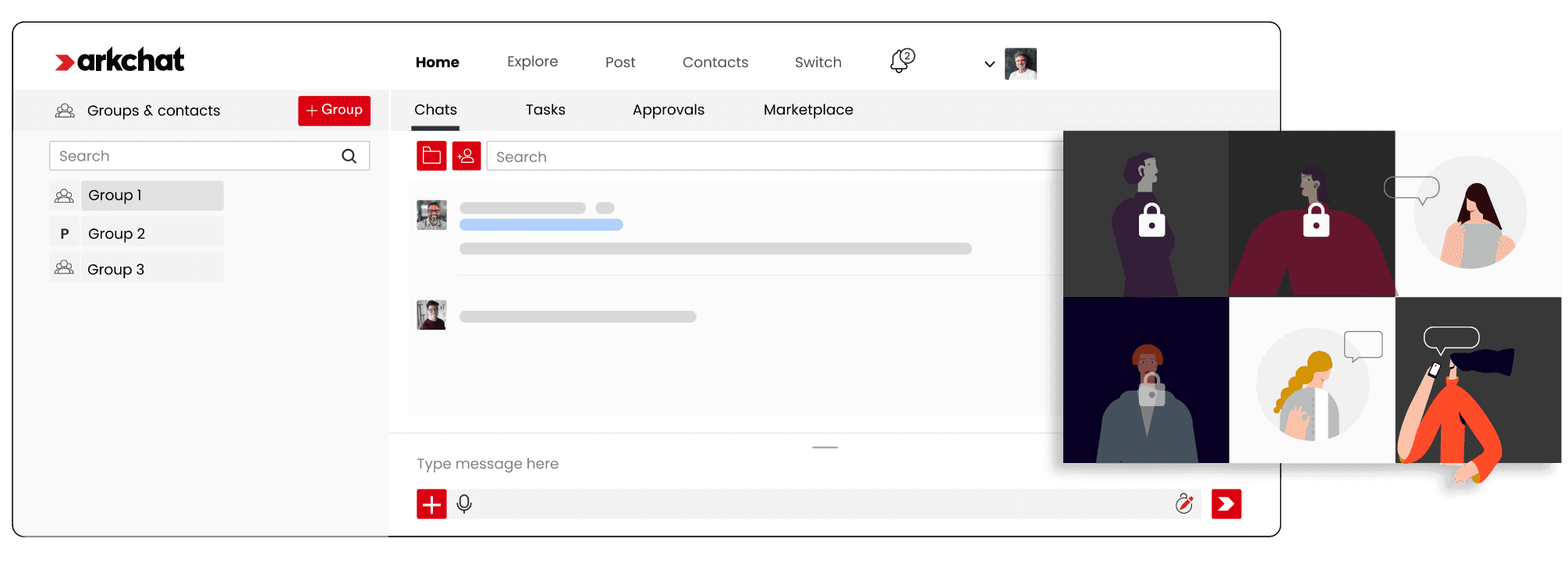Screen dimensions: 1568x569
Task: Click the sidebar groups Search field
Action: (209, 156)
